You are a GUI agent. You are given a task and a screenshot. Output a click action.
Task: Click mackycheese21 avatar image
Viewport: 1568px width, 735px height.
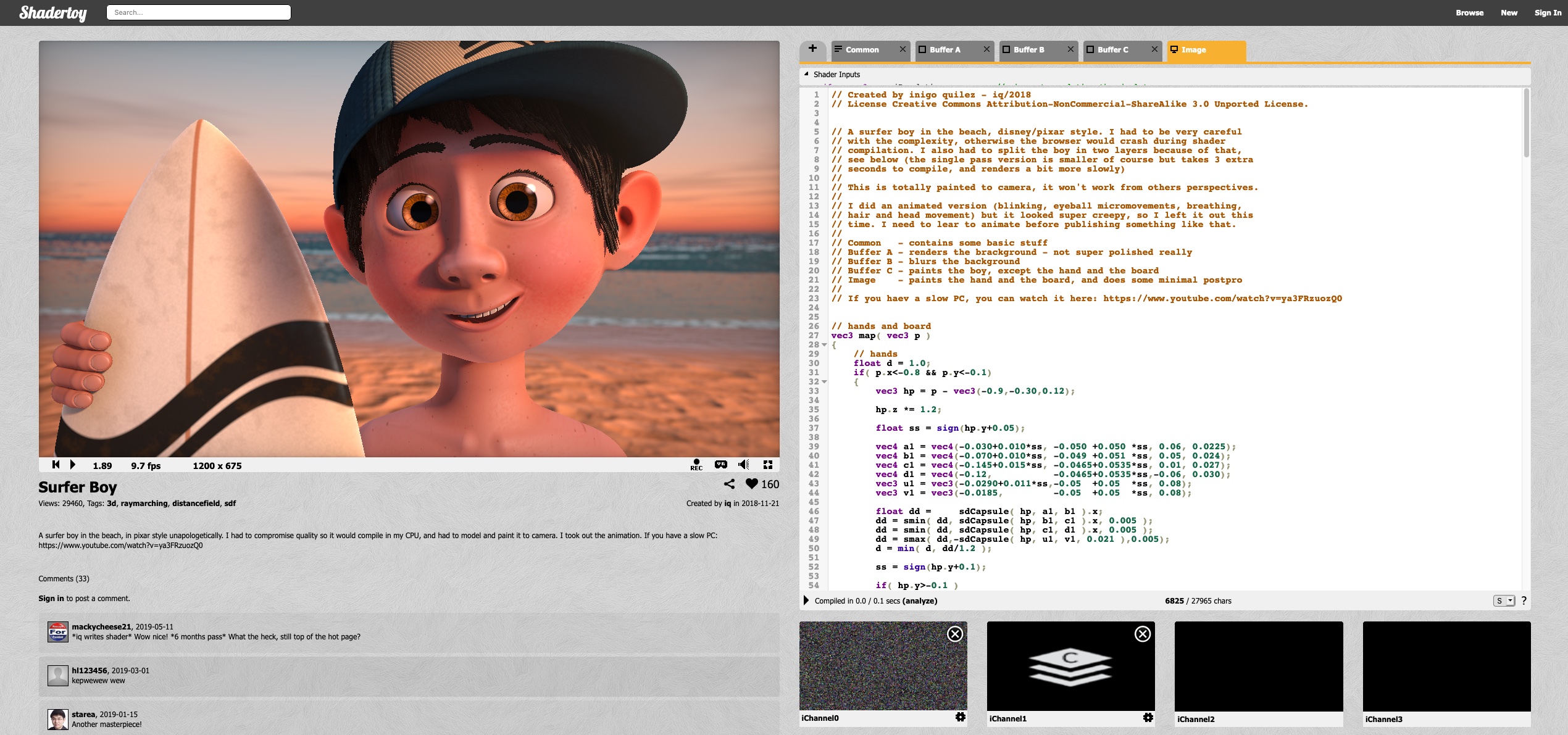point(58,632)
